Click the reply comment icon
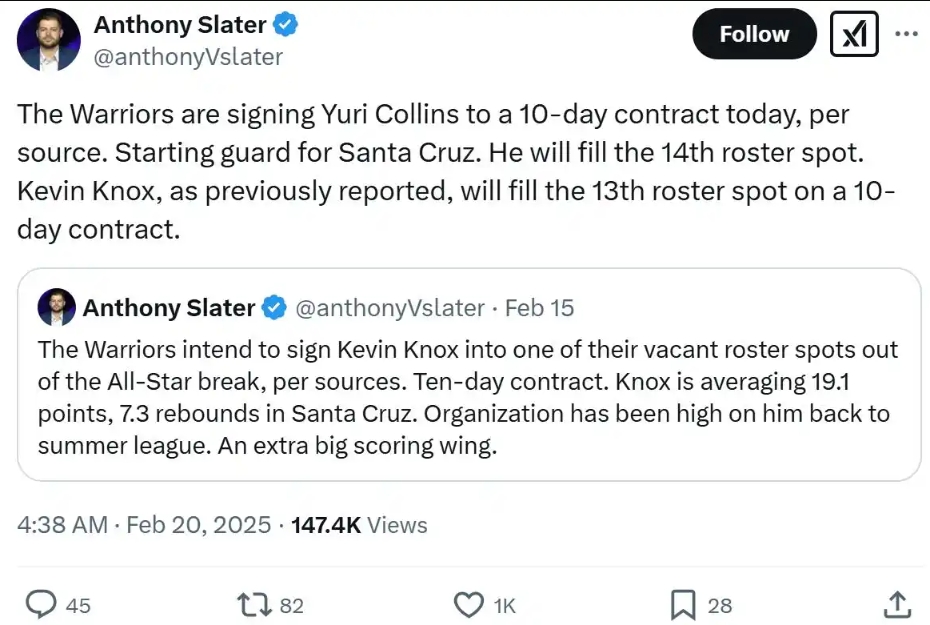Screen dimensions: 930x625 (x=40, y=604)
